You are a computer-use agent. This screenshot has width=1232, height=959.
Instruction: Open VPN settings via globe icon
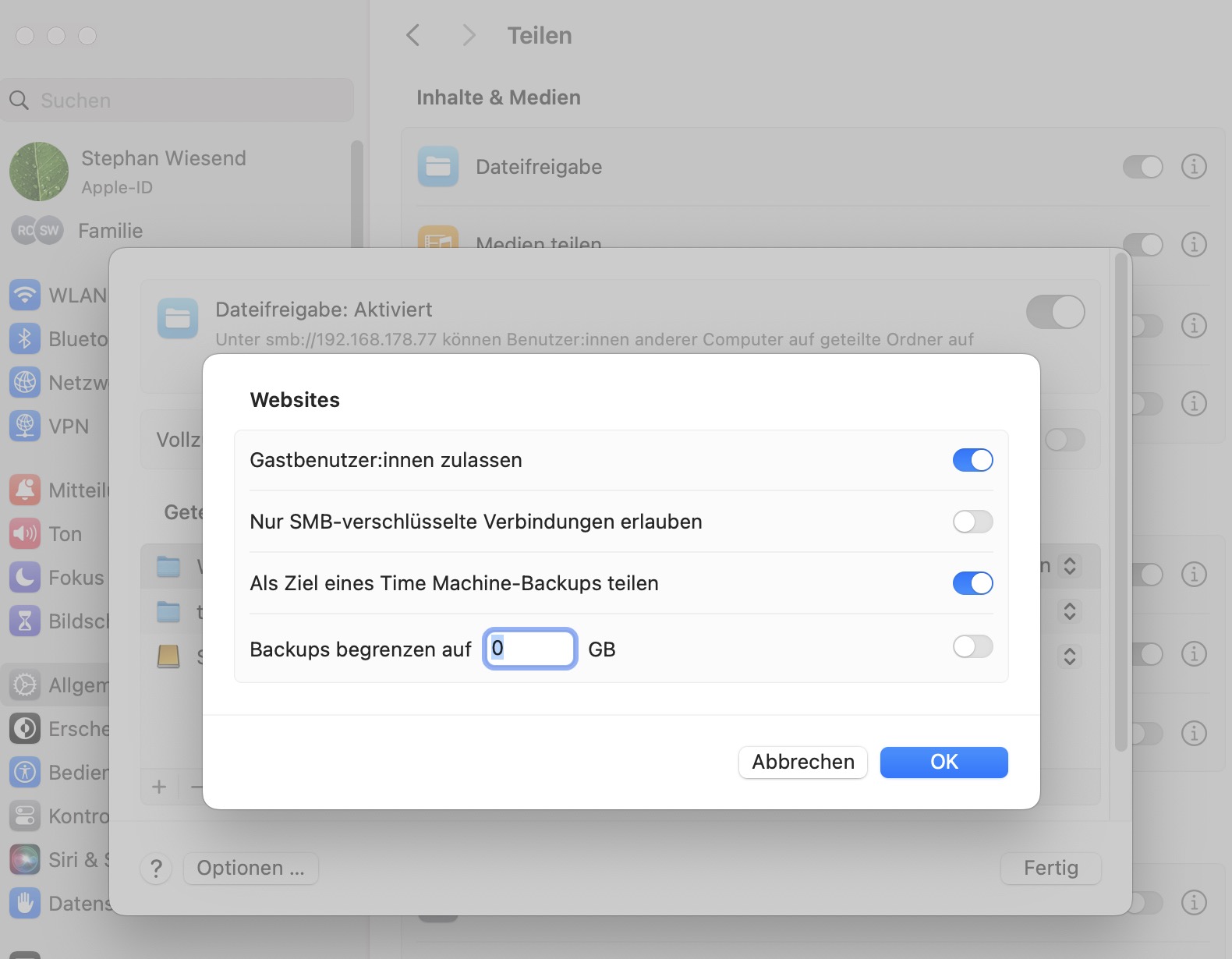tap(25, 426)
